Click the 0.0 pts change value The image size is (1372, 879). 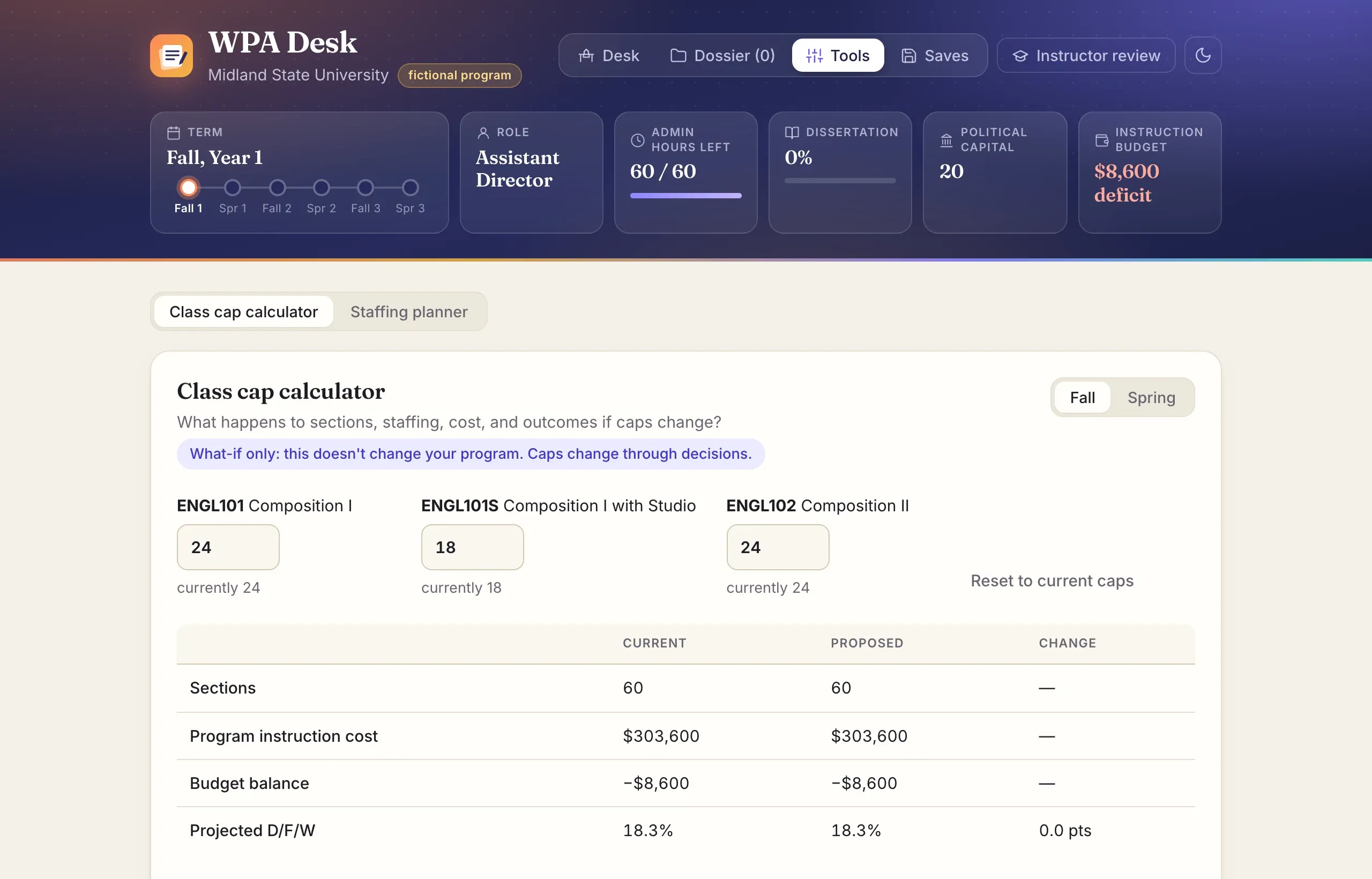[x=1065, y=830]
